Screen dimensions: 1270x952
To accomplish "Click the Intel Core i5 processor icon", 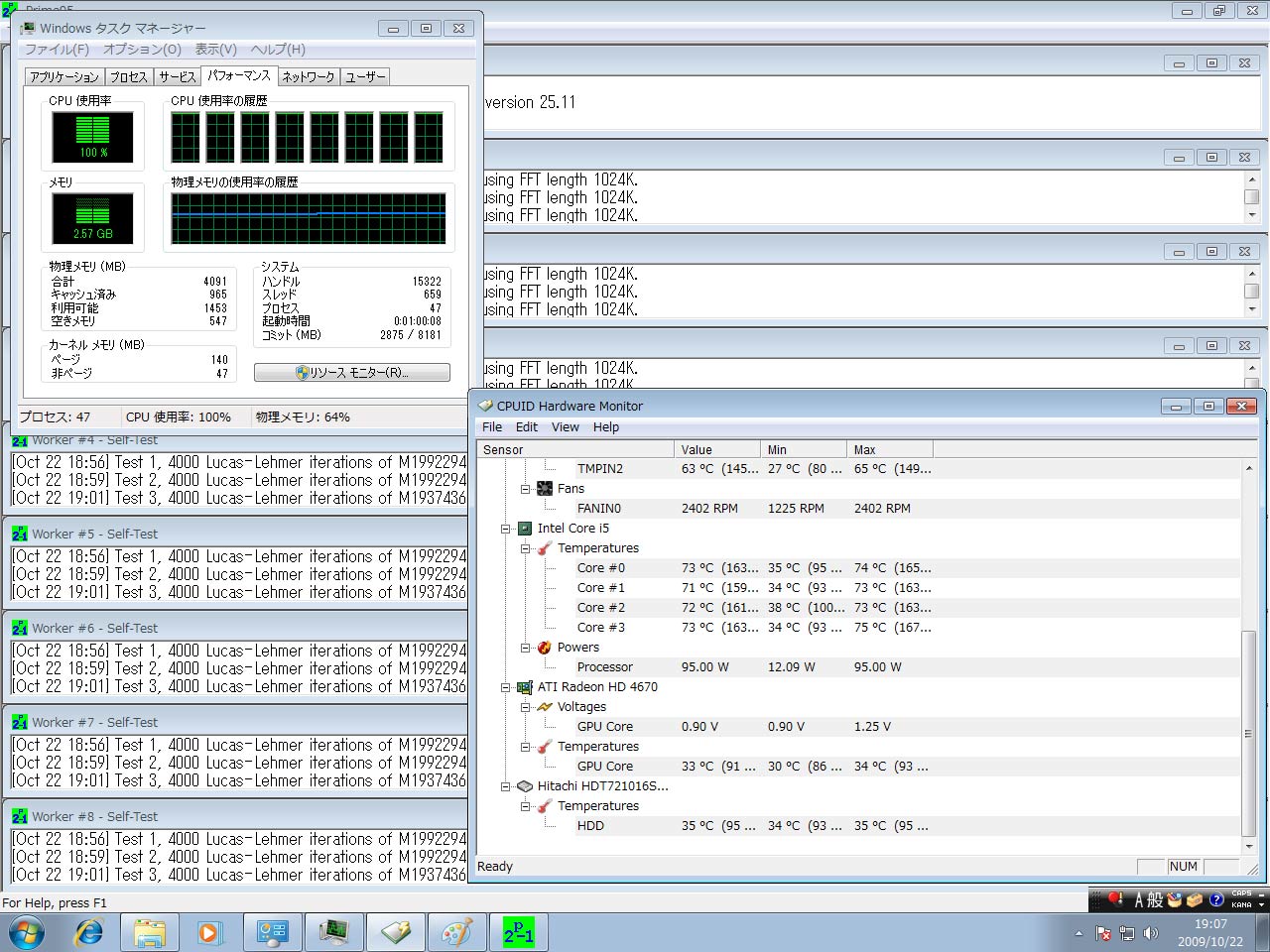I will click(525, 529).
